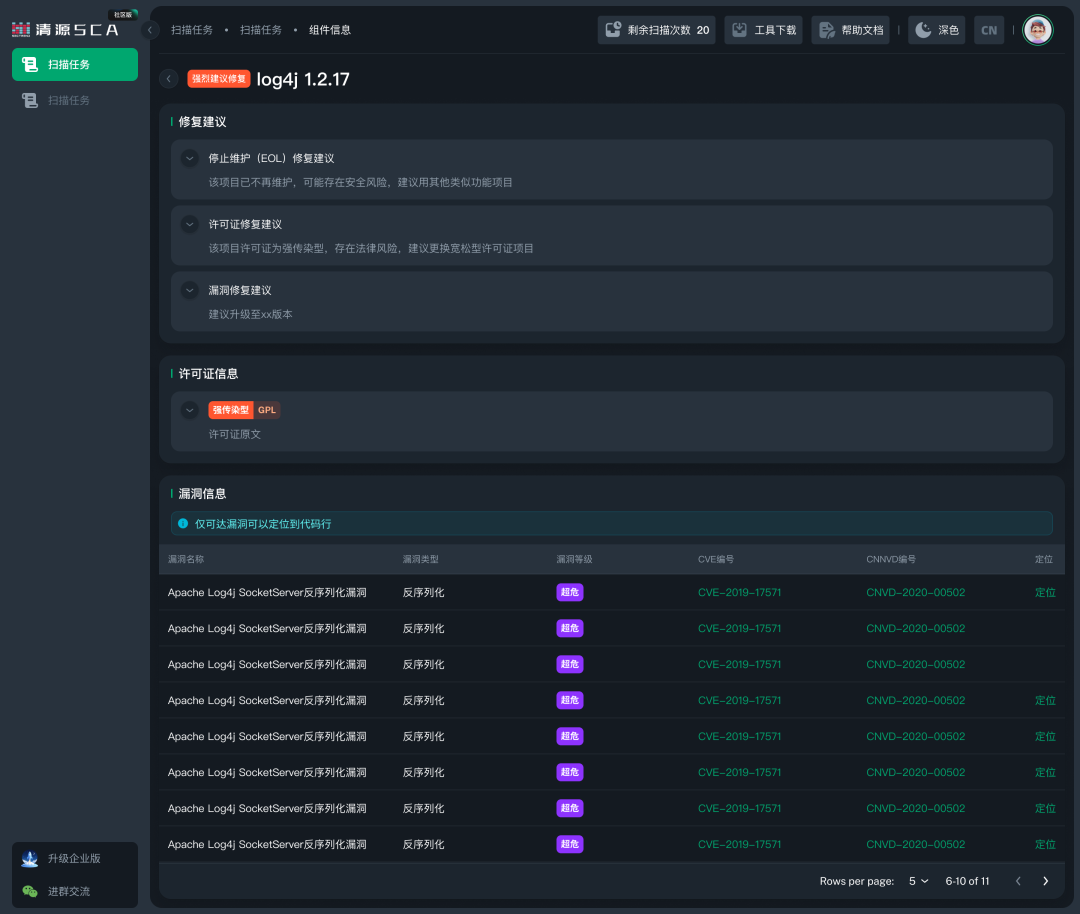The height and width of the screenshot is (914, 1080).
Task: Collapse the sidebar with the chevron button
Action: 149,30
